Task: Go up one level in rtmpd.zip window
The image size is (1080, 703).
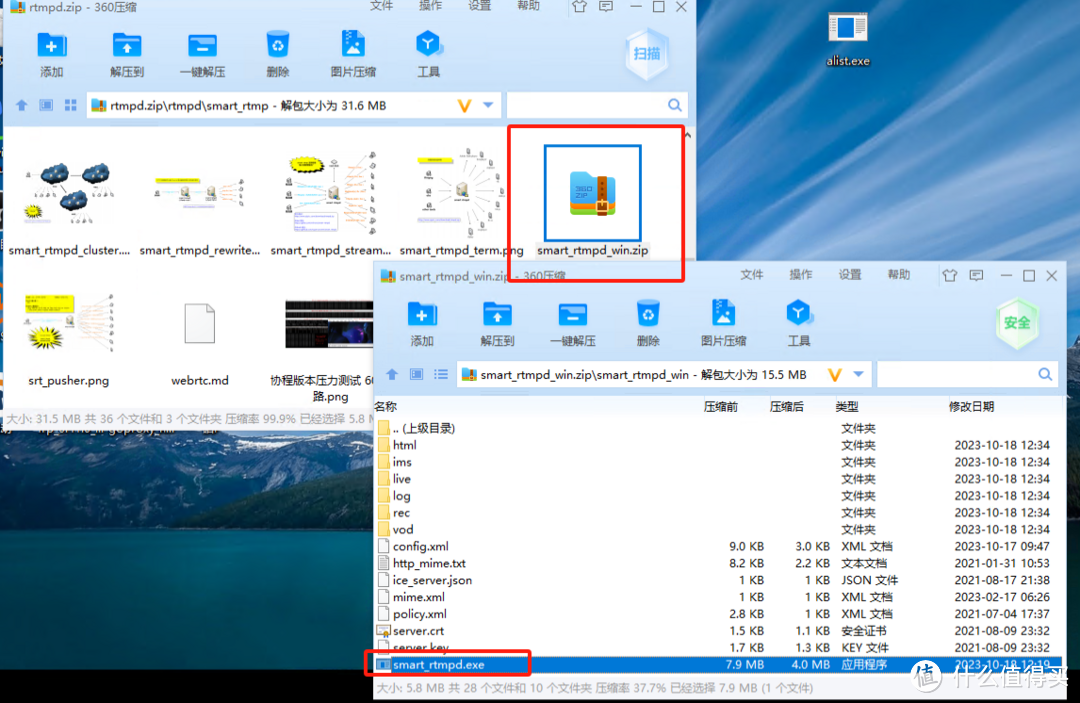Action: click(21, 105)
